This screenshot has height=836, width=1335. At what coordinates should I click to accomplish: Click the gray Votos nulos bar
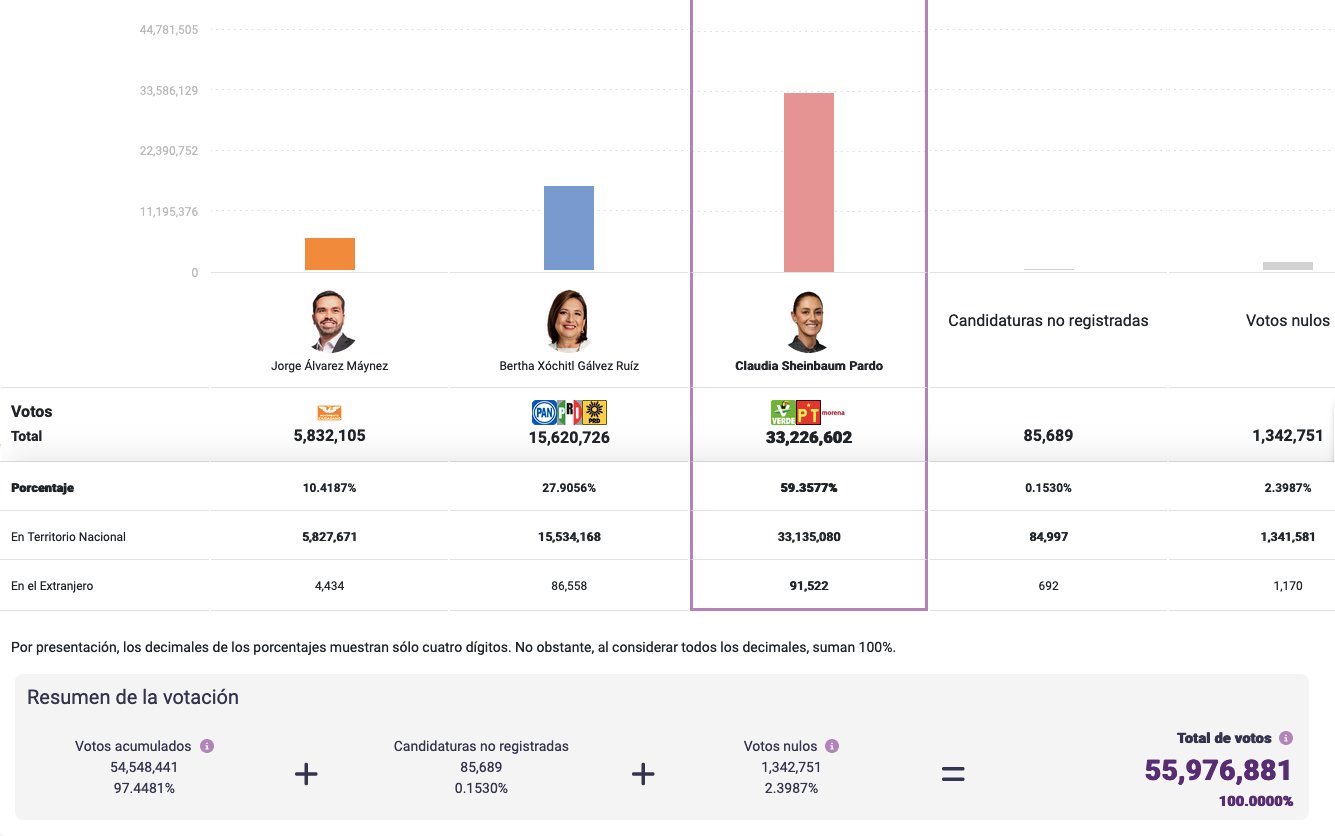[x=1287, y=266]
